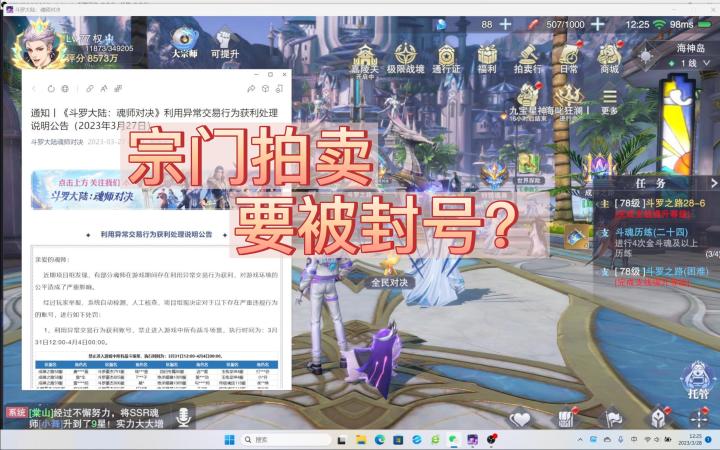
Task: Open the 九宝星神 event icon
Action: [529, 102]
